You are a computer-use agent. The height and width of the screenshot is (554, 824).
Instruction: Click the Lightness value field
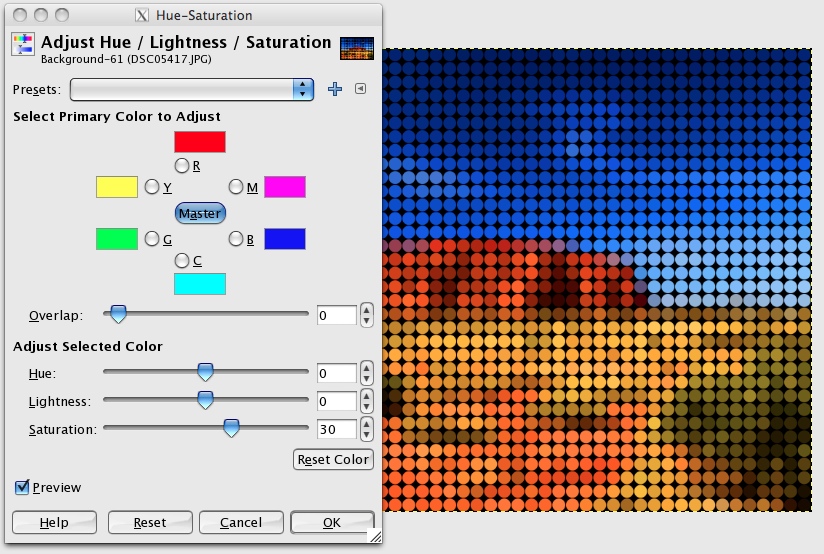337,402
